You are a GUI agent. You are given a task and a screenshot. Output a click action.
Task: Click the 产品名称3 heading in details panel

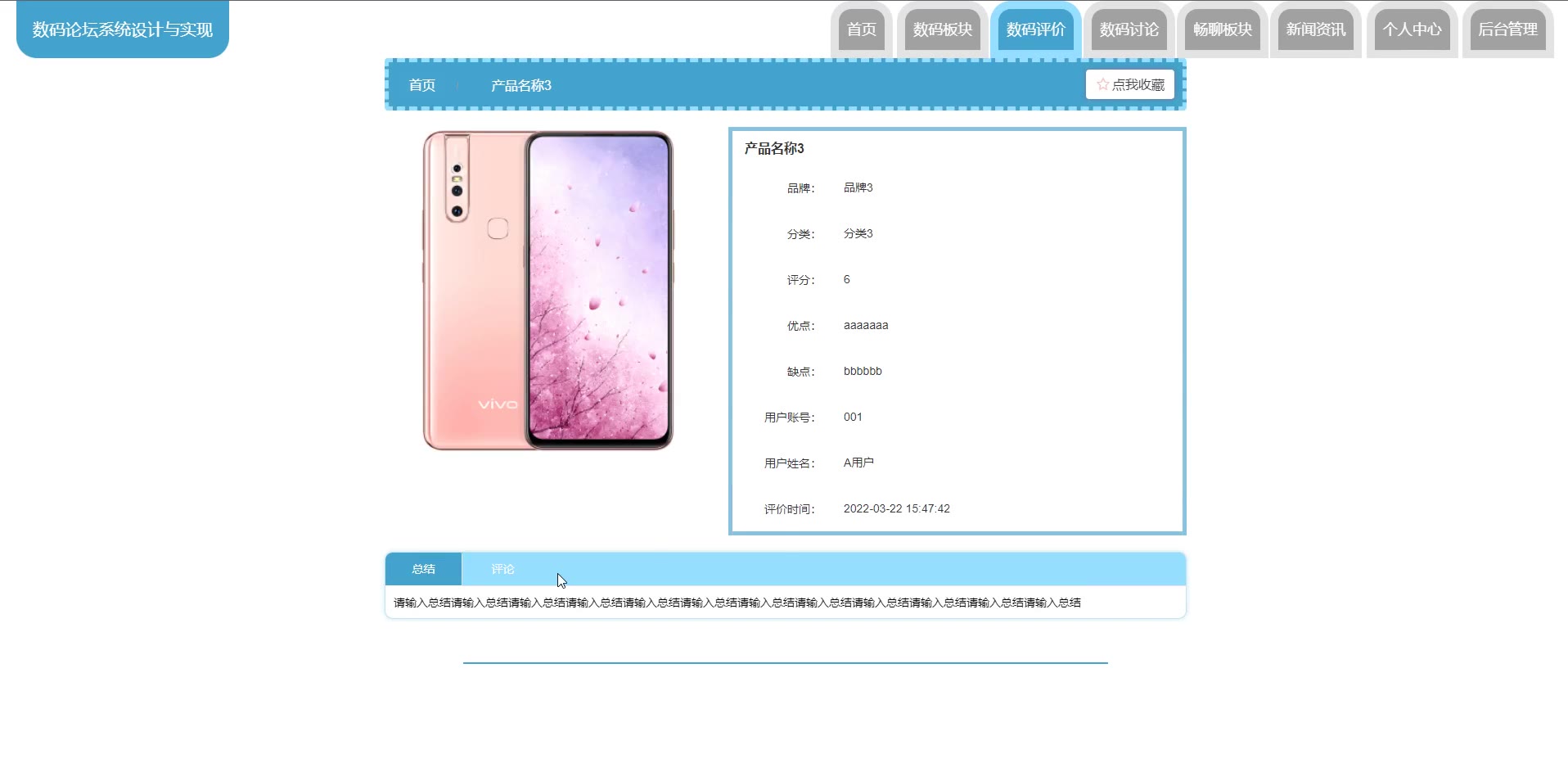click(774, 148)
